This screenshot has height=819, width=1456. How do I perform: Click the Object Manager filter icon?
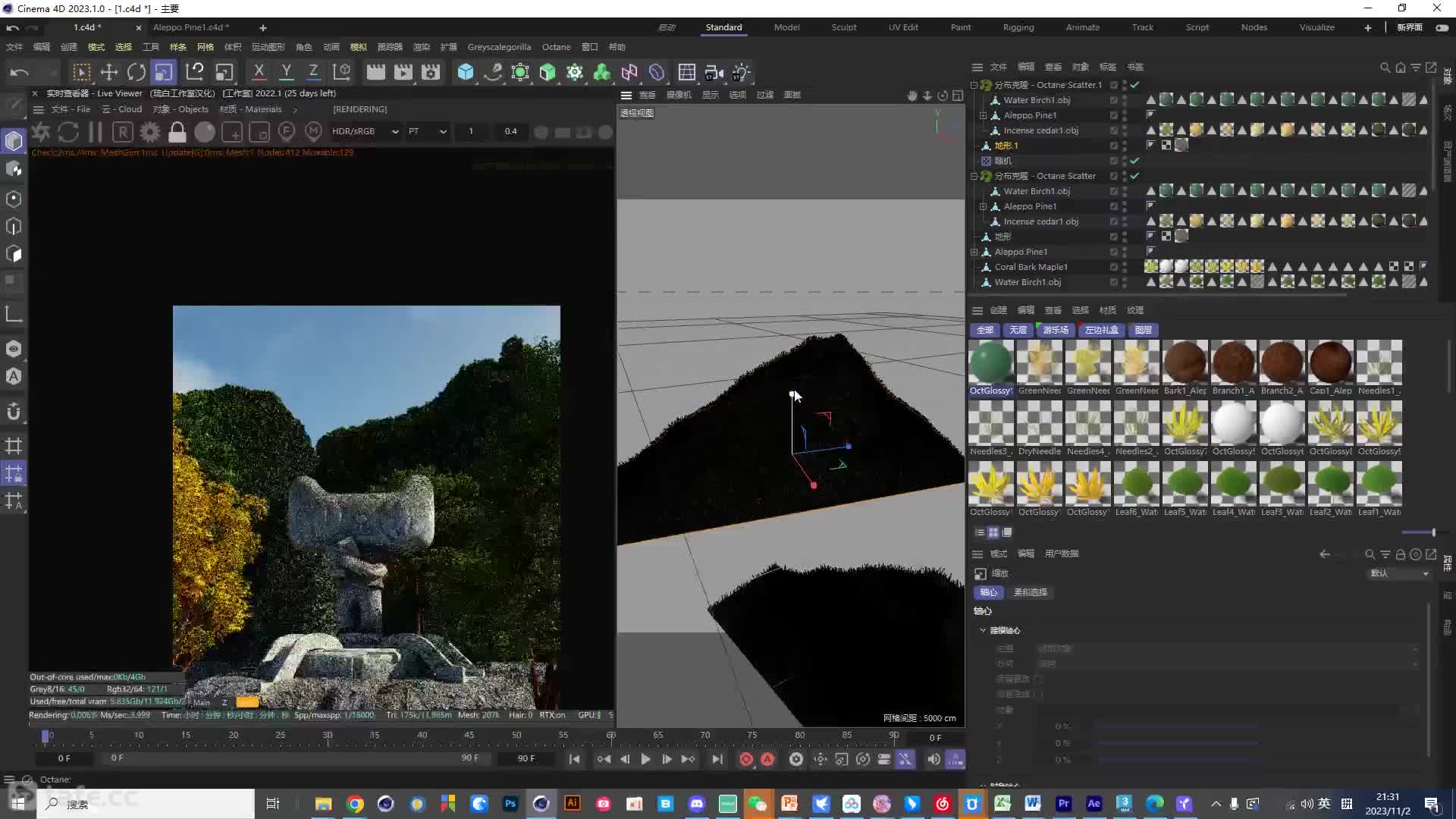1416,67
